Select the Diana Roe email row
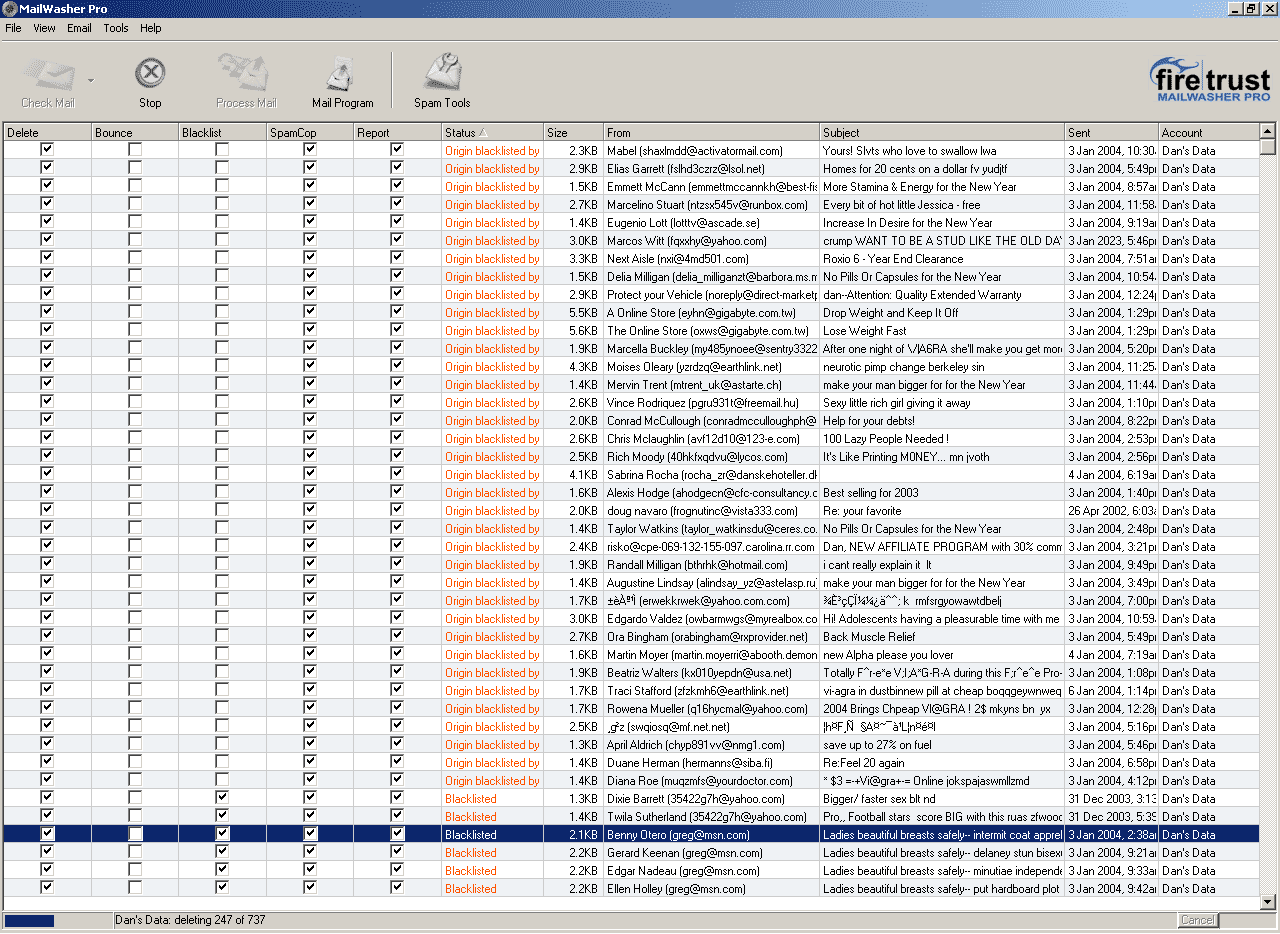 pos(630,780)
